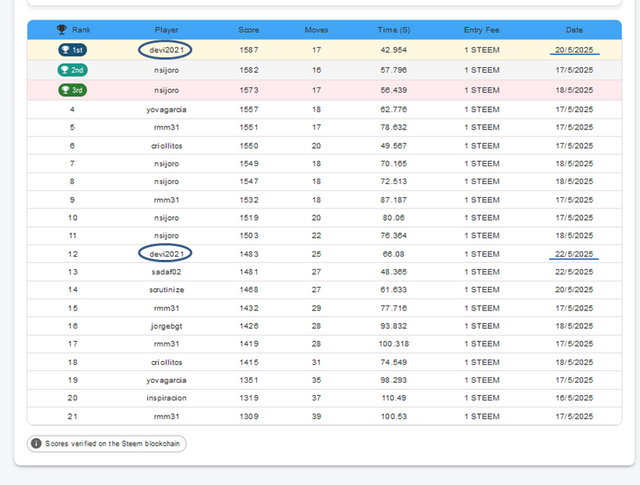
Task: Click date 20/5/2025 in first row
Action: pyautogui.click(x=574, y=50)
